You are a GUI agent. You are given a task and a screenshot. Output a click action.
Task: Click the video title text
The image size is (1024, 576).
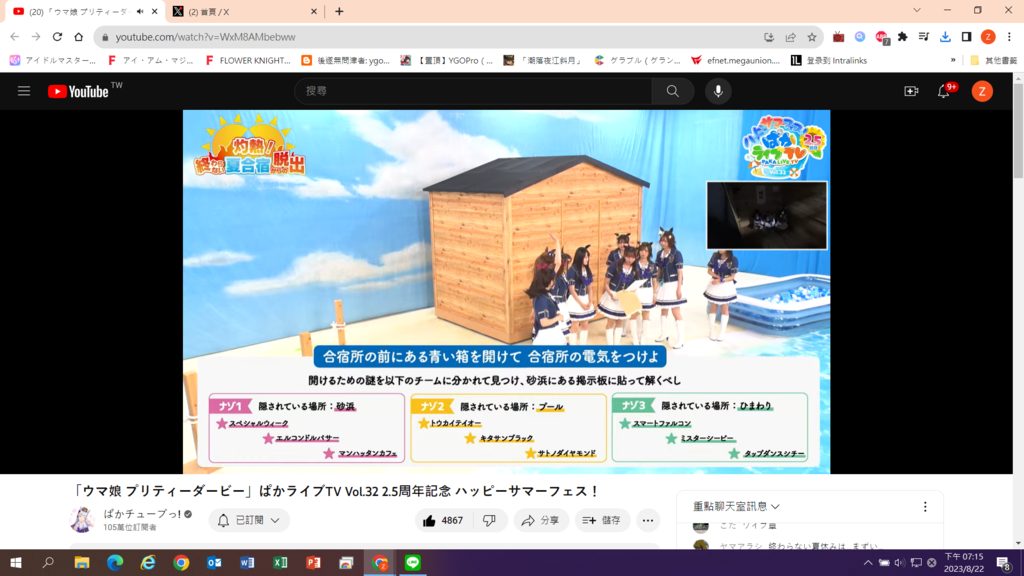pos(335,491)
